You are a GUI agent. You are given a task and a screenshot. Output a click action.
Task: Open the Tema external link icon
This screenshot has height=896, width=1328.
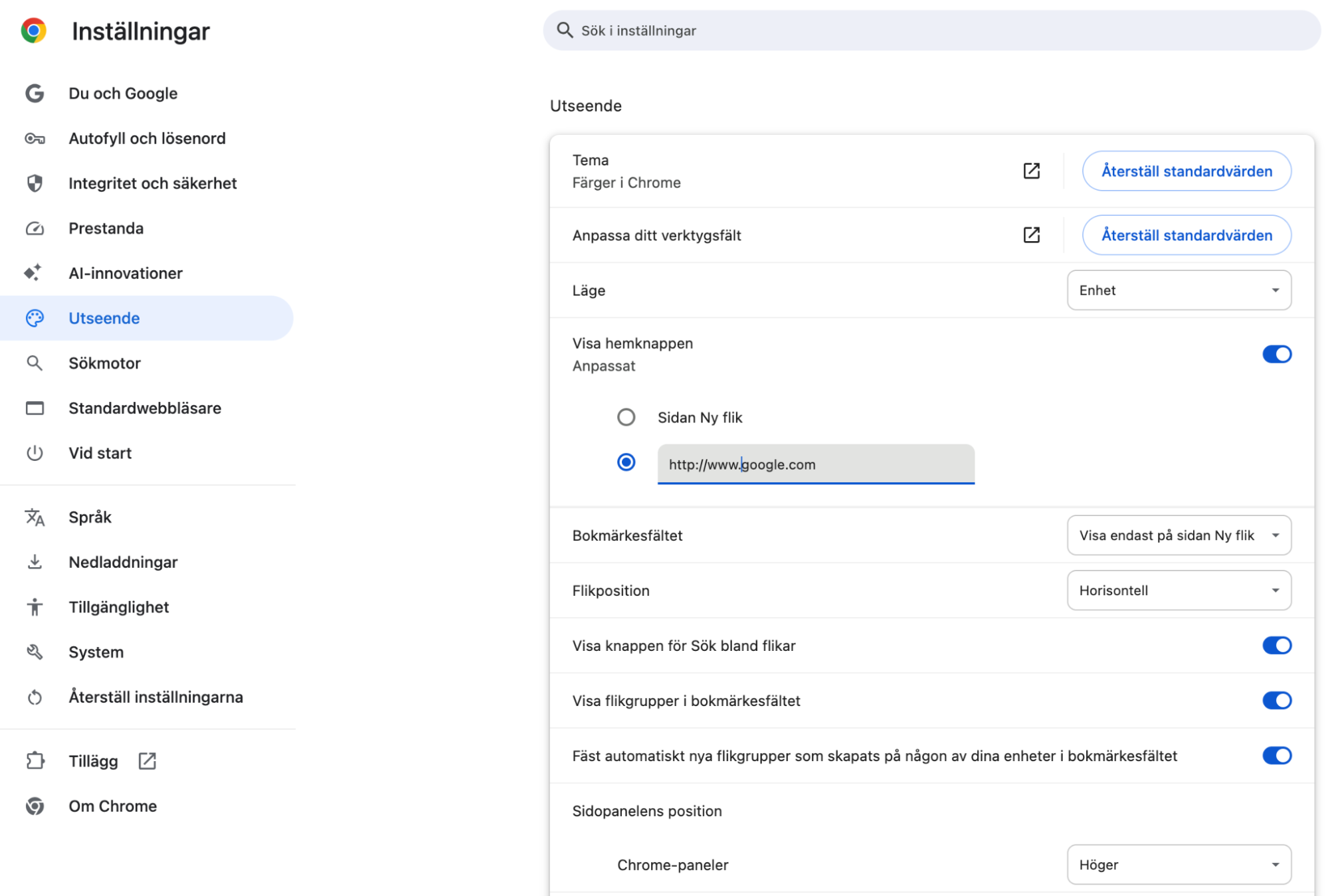click(x=1031, y=171)
